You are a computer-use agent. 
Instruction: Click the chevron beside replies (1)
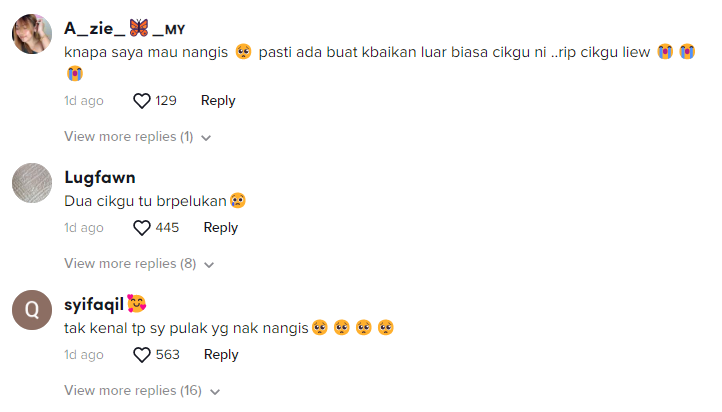click(x=206, y=138)
